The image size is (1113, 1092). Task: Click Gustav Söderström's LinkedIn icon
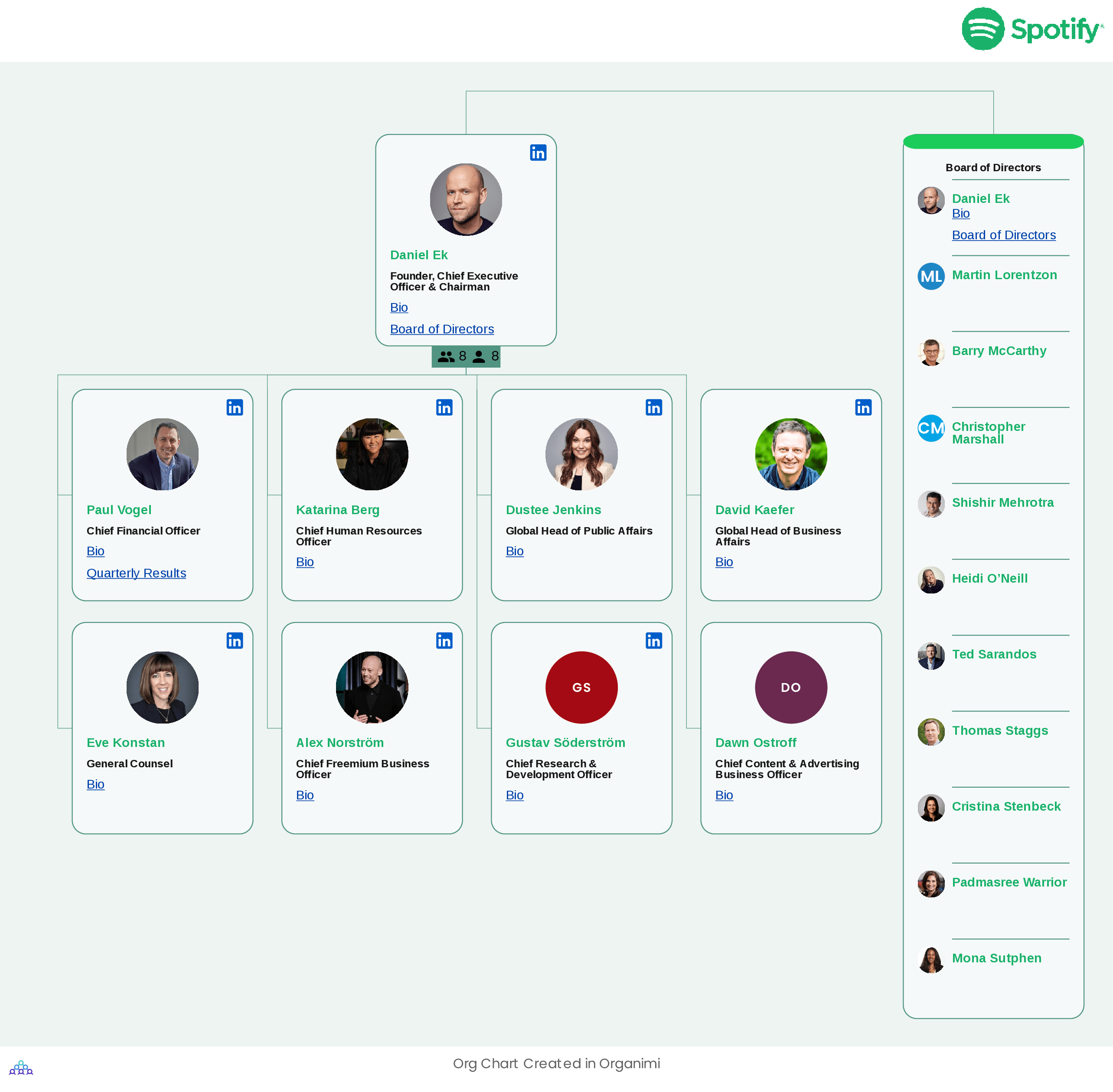(x=655, y=639)
